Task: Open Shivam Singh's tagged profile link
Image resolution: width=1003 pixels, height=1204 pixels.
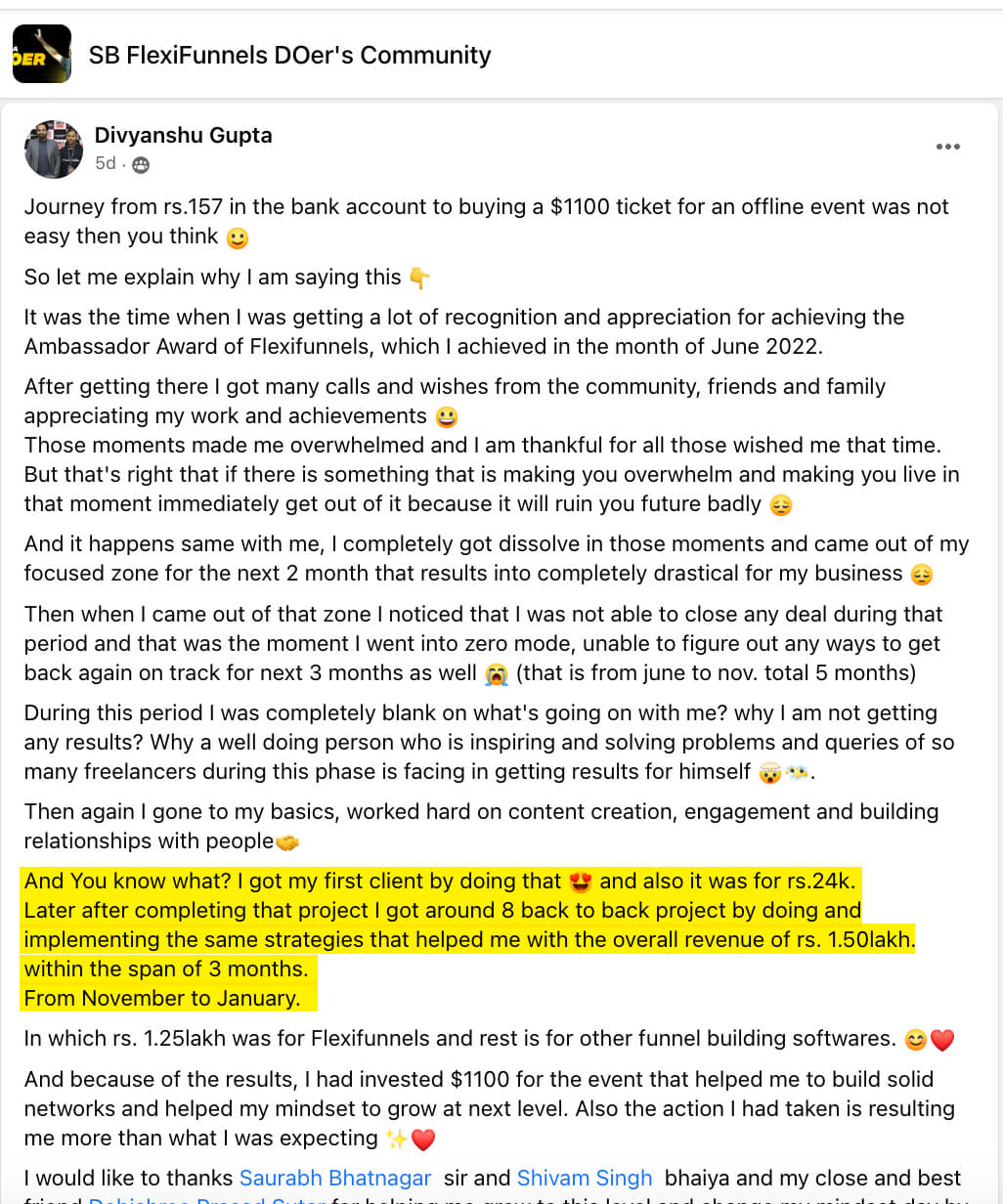Action: [x=585, y=1178]
